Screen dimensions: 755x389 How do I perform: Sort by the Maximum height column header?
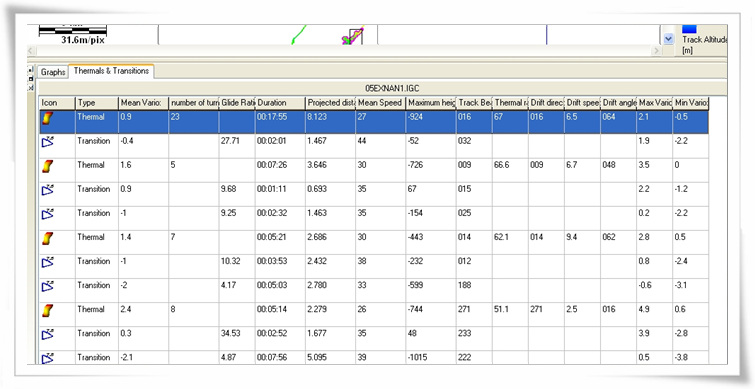pyautogui.click(x=431, y=103)
